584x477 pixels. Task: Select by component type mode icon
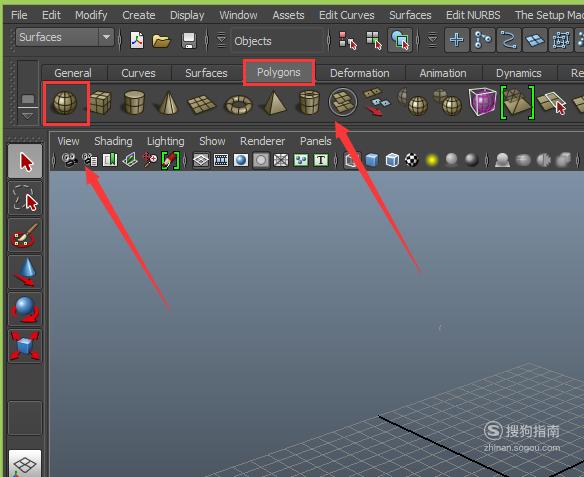(x=400, y=40)
